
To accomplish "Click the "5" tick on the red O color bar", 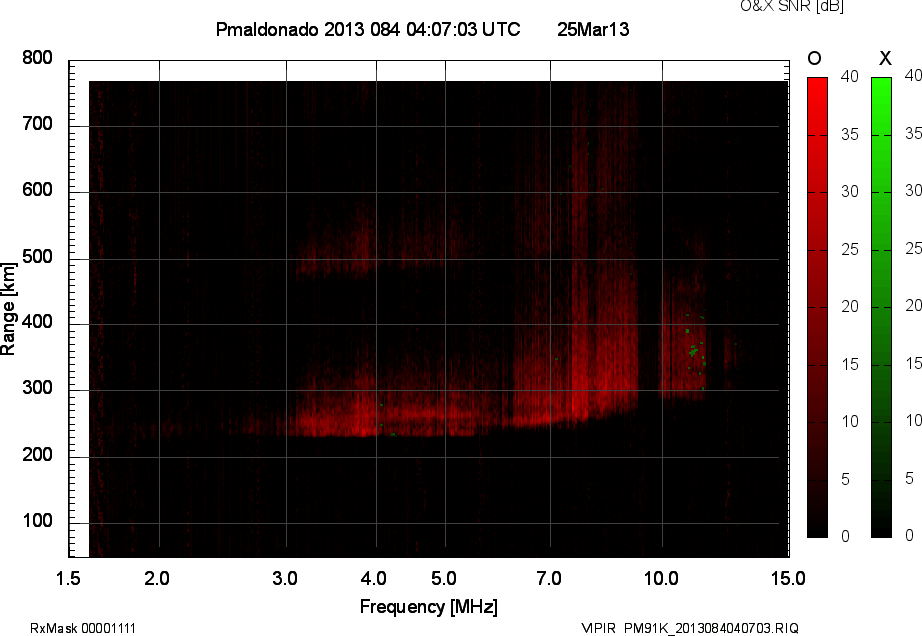I will tap(846, 480).
